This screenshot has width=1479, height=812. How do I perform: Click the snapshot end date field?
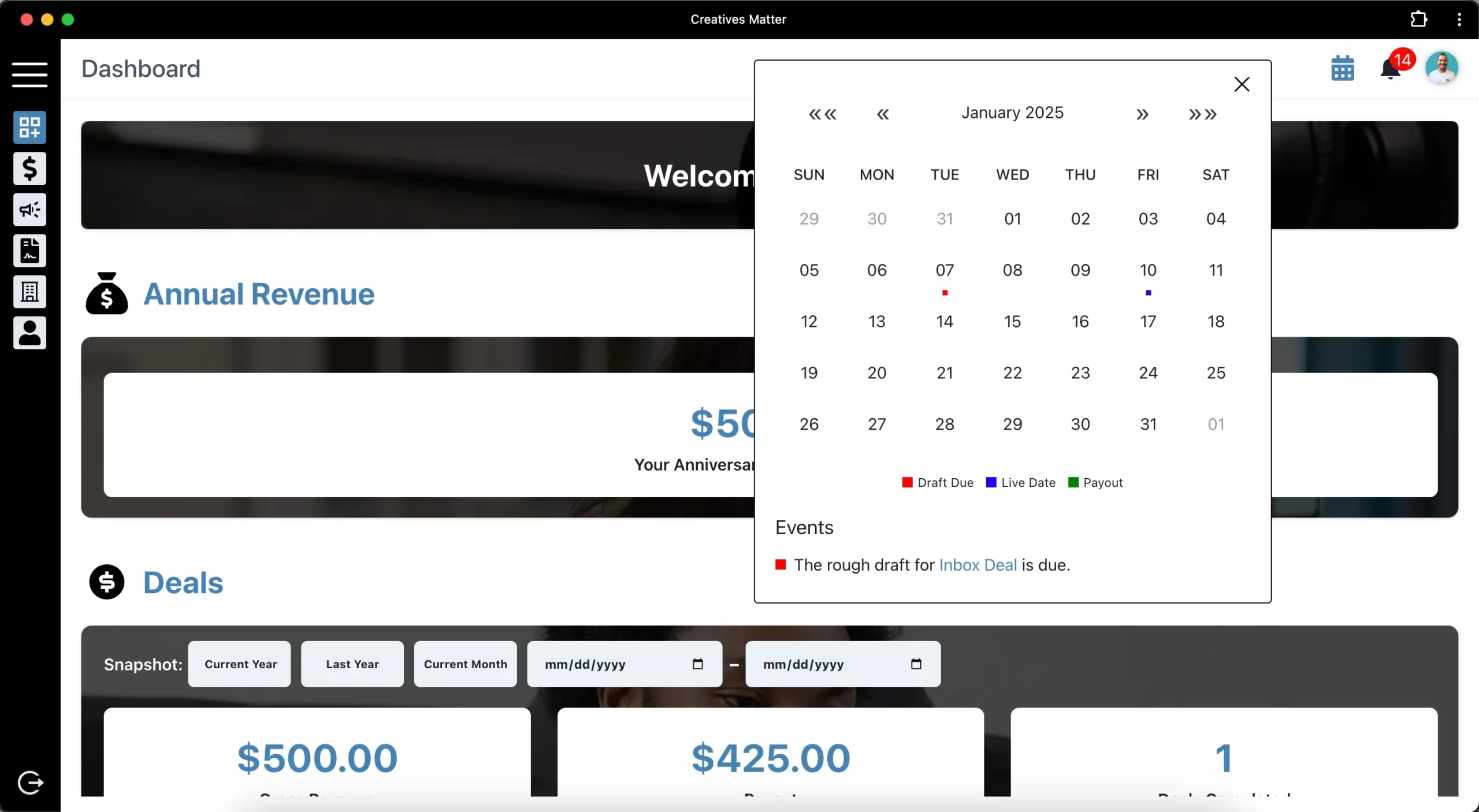click(x=843, y=664)
